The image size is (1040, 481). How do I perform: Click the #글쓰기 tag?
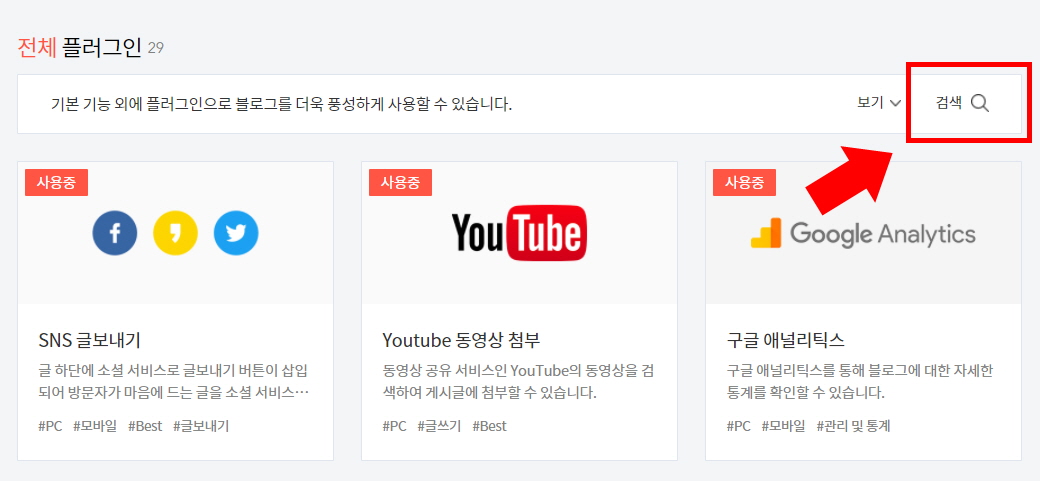(x=439, y=426)
